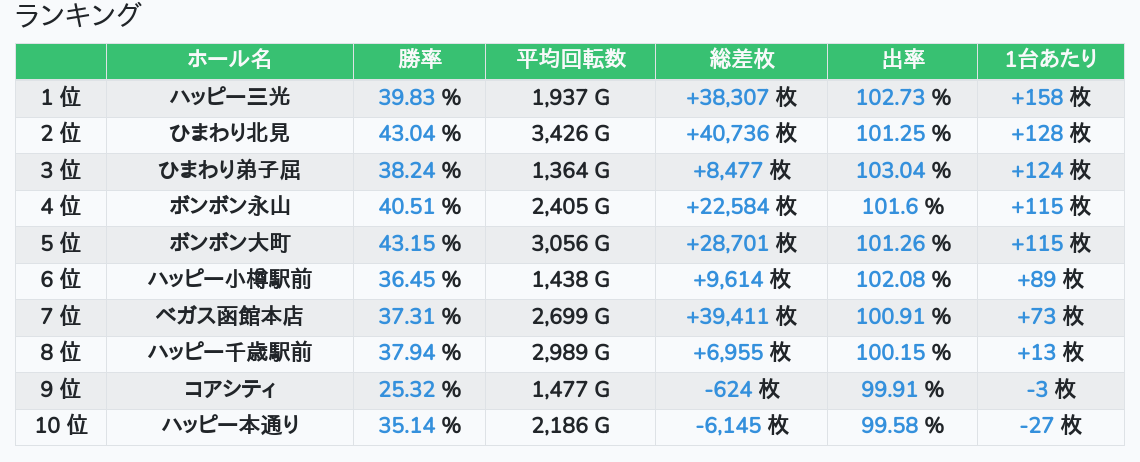Open the ハッピー小樽駅前 hall entry

click(230, 279)
